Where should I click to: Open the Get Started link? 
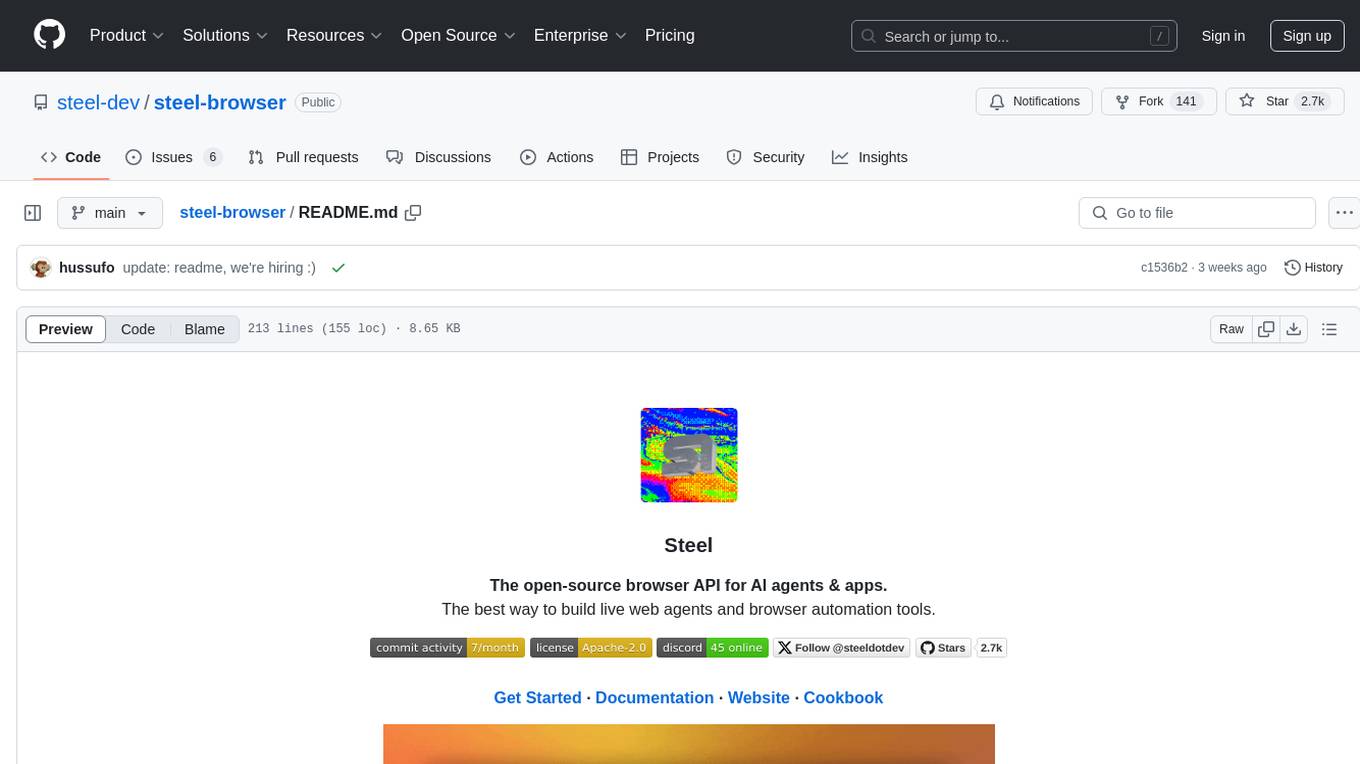pyautogui.click(x=537, y=698)
